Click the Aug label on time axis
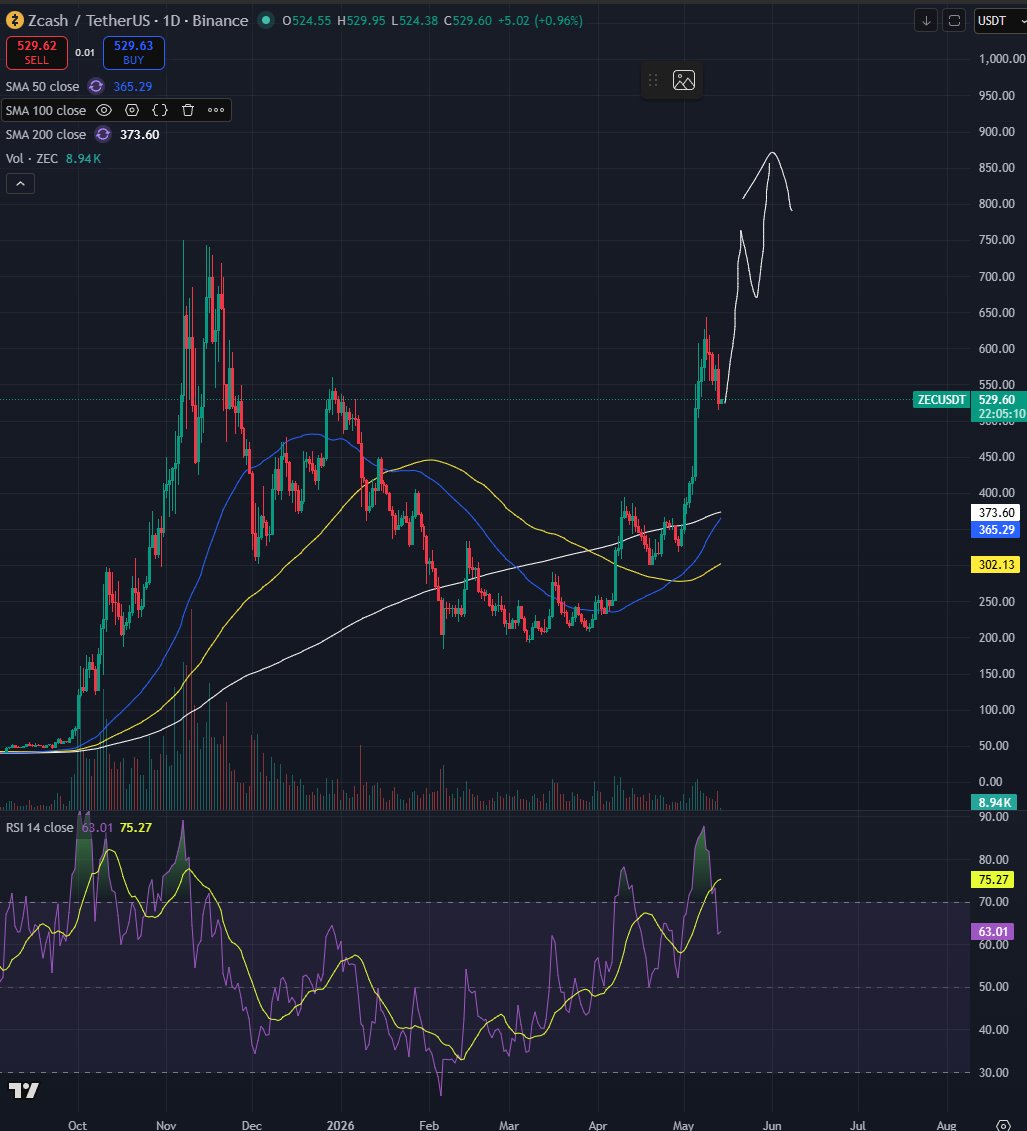 pyautogui.click(x=946, y=1125)
